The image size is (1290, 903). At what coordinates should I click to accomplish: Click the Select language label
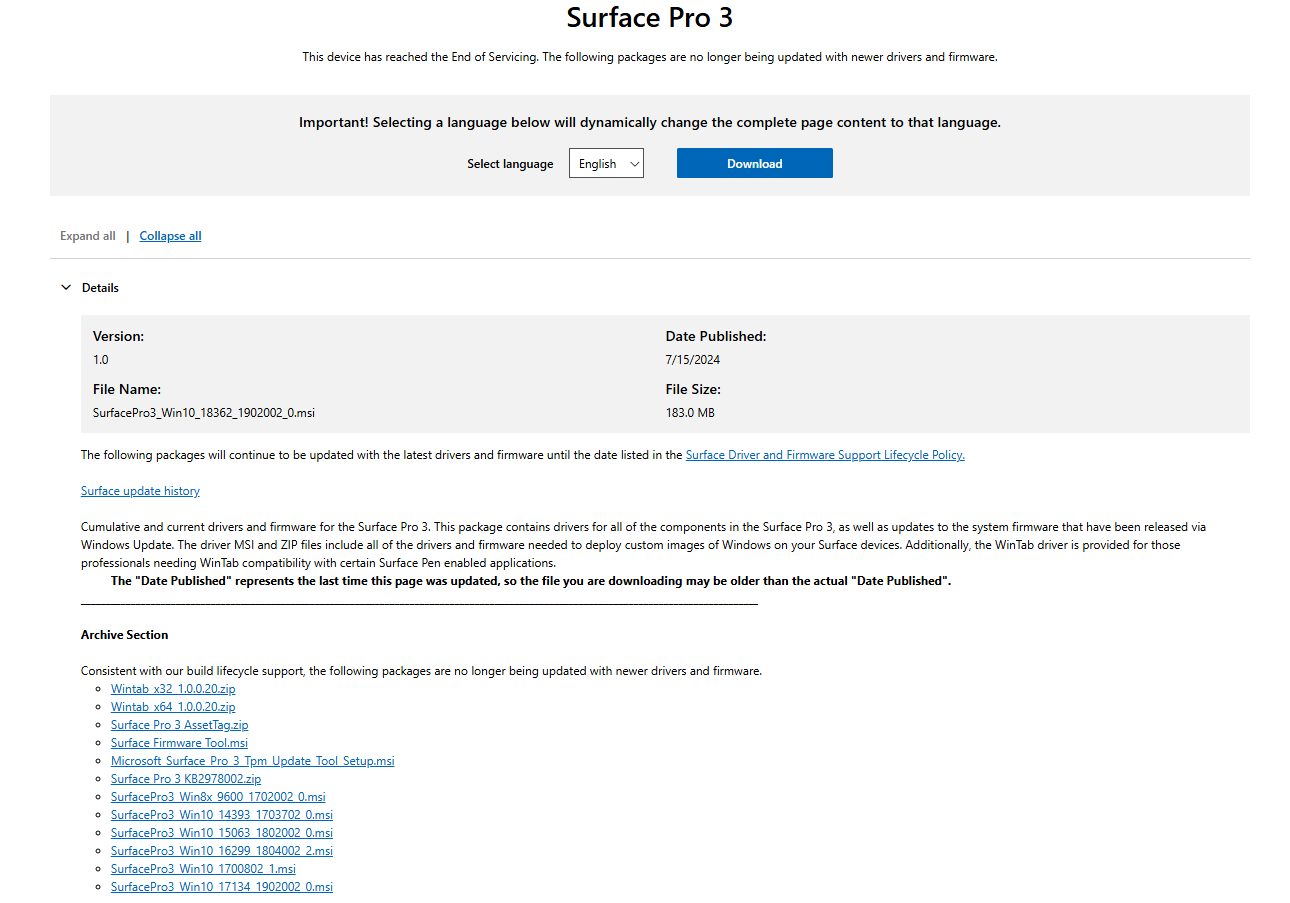coord(510,164)
